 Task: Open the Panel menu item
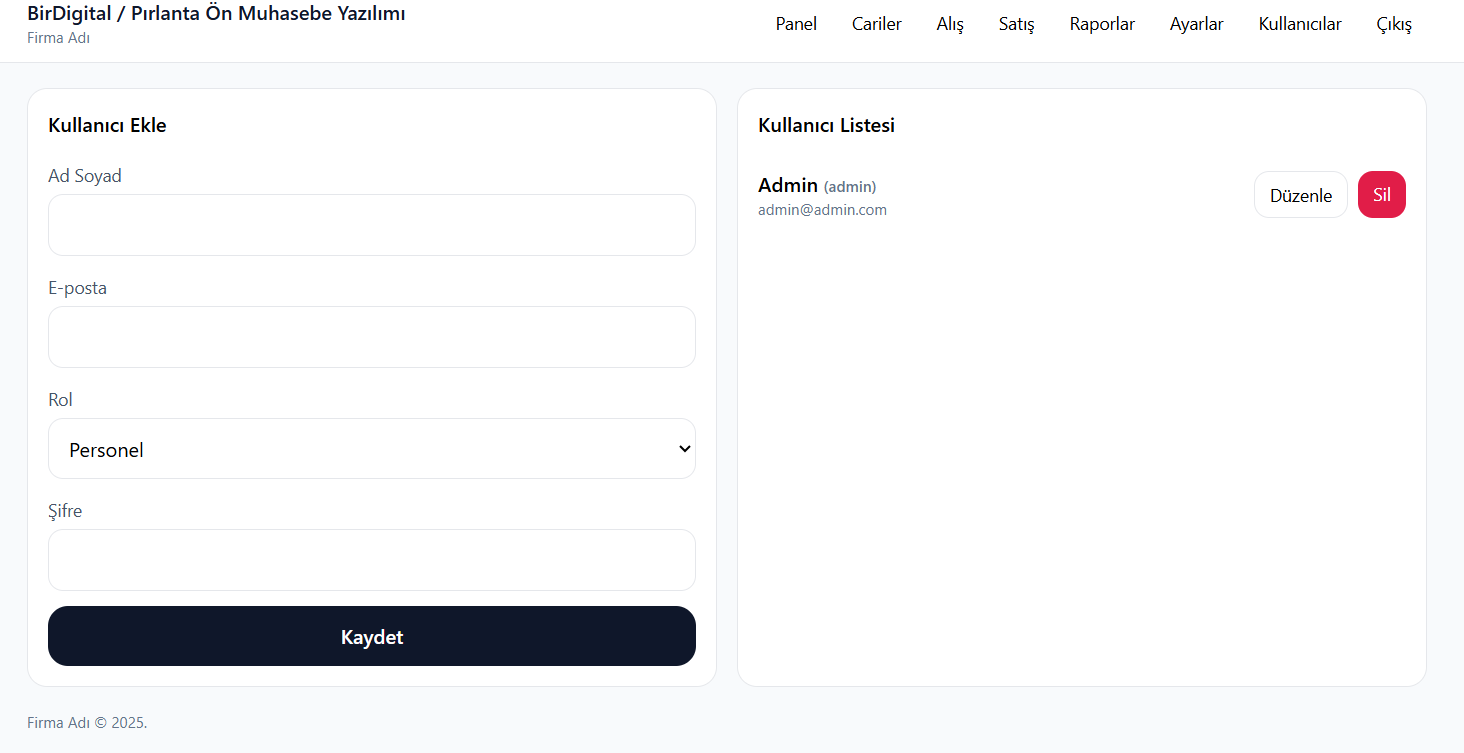pyautogui.click(x=796, y=24)
